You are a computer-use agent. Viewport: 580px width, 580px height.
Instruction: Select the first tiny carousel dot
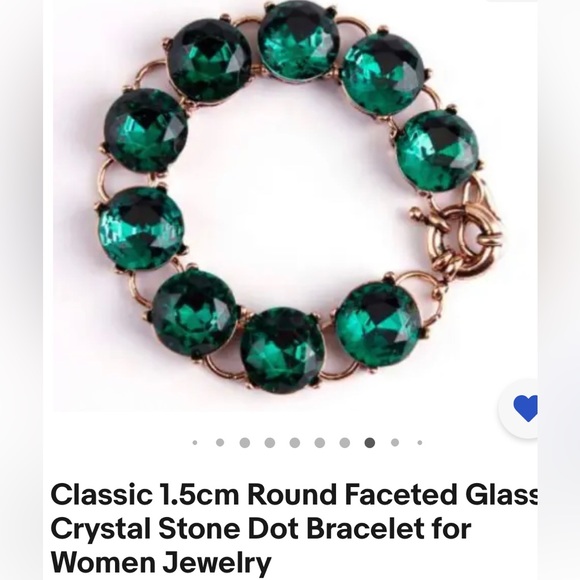point(195,443)
